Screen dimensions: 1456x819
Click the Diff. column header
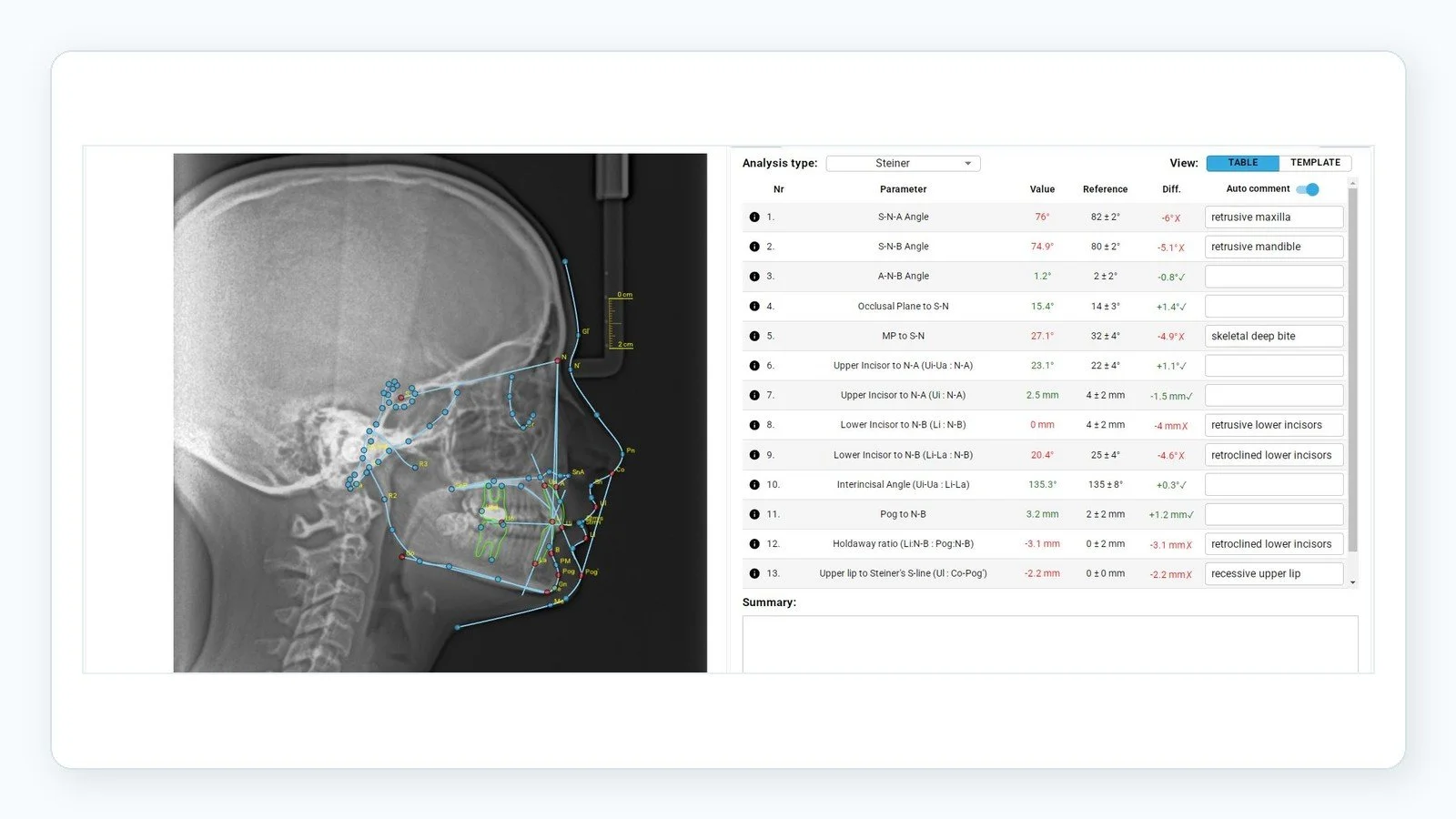(1171, 189)
